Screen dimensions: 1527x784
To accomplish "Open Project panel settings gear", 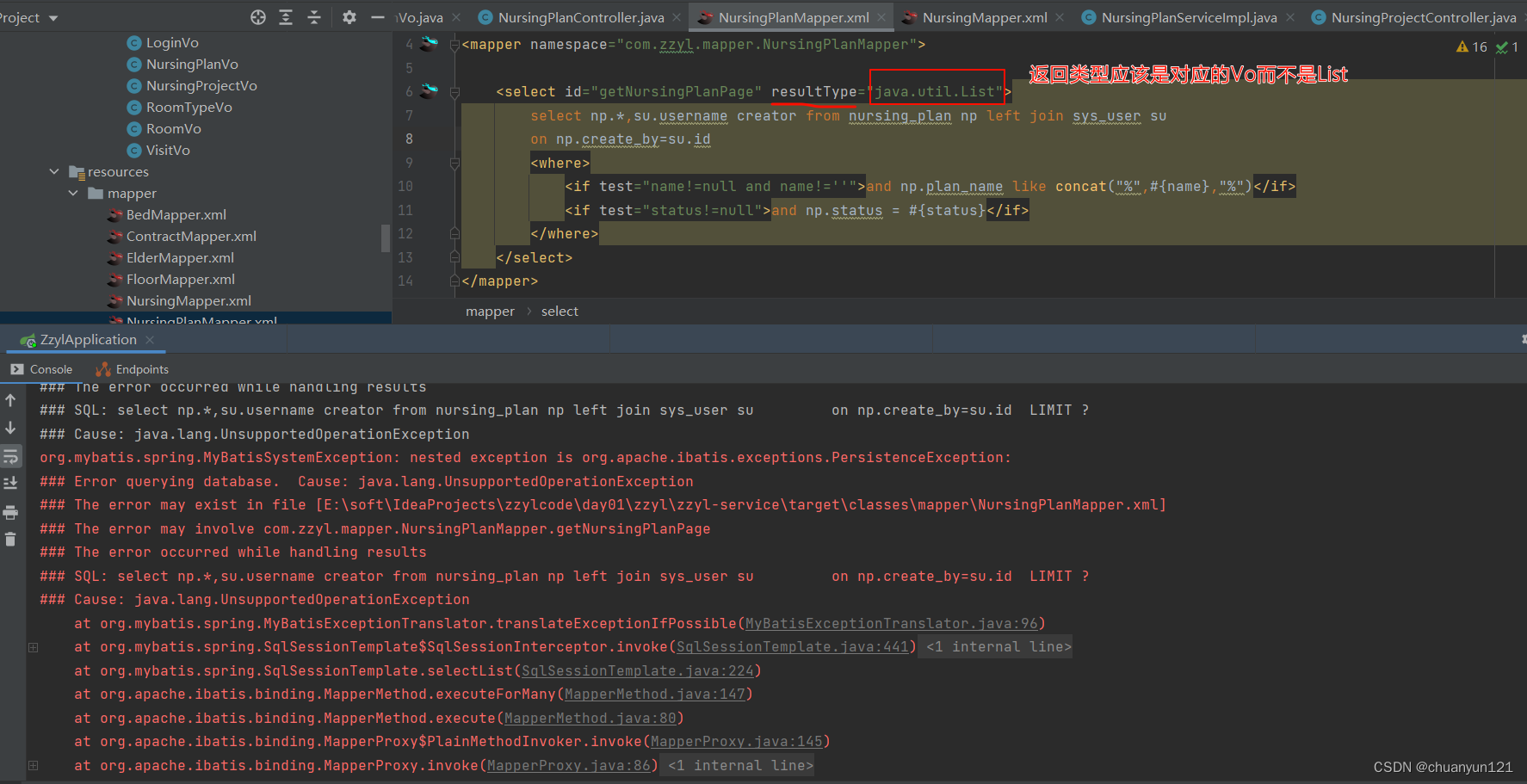I will pyautogui.click(x=349, y=17).
